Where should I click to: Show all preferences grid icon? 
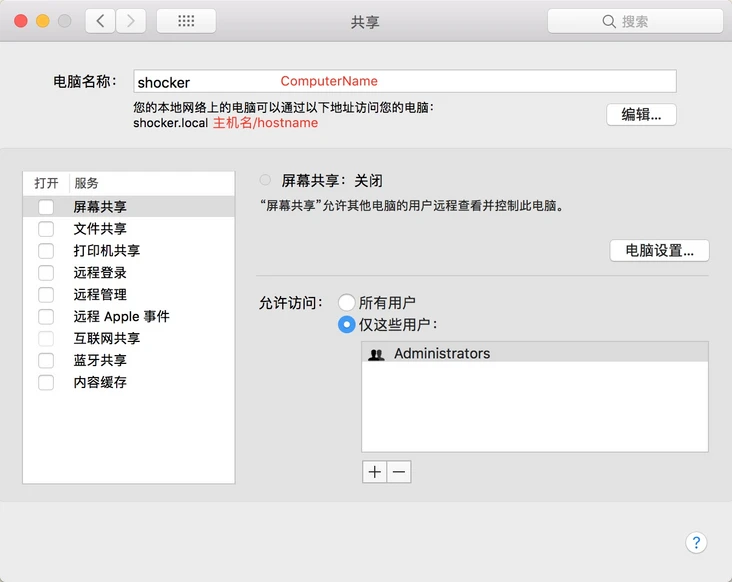pyautogui.click(x=186, y=21)
